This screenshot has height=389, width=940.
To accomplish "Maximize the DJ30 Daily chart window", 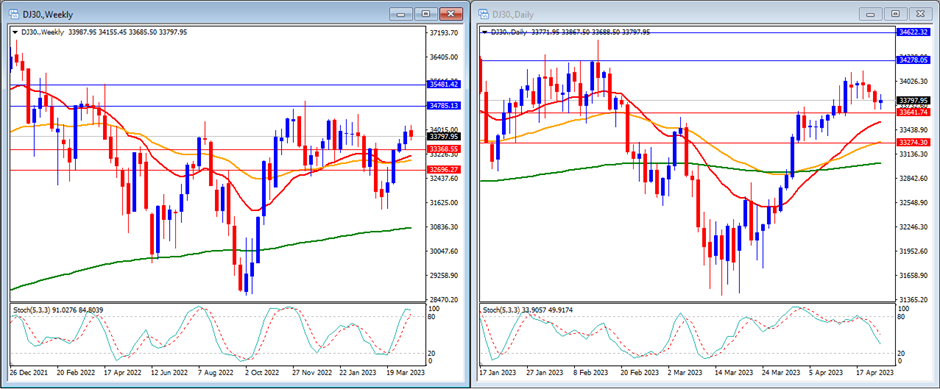I will pos(896,13).
